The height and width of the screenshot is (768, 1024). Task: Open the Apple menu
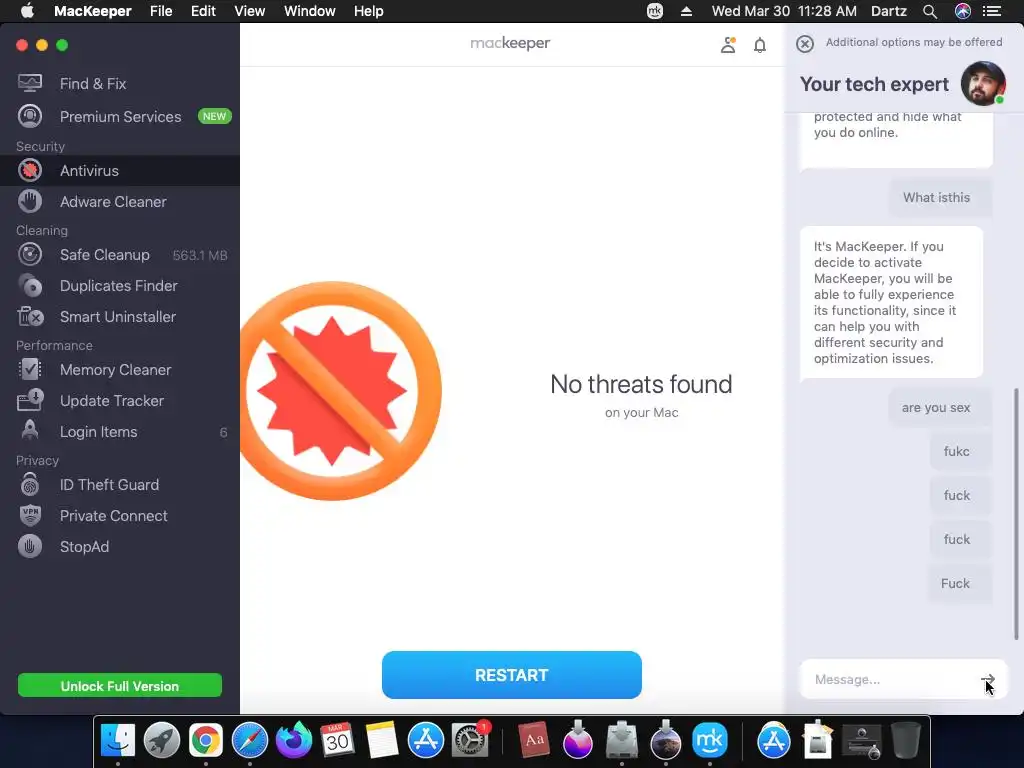pyautogui.click(x=27, y=11)
